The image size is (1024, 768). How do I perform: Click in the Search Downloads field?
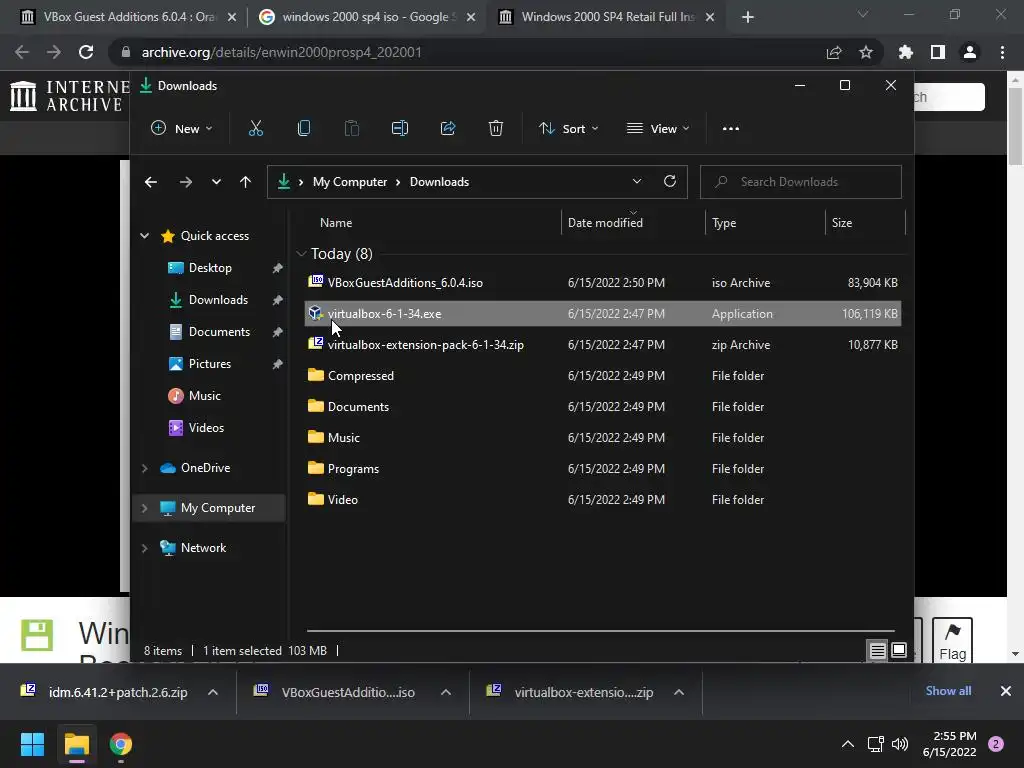pos(801,182)
